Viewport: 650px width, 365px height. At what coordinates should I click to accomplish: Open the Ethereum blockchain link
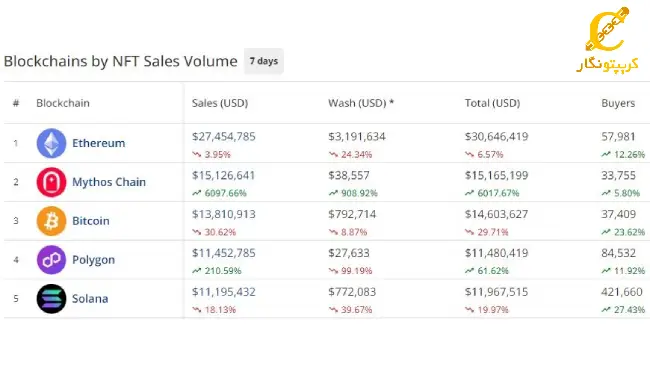coord(99,143)
